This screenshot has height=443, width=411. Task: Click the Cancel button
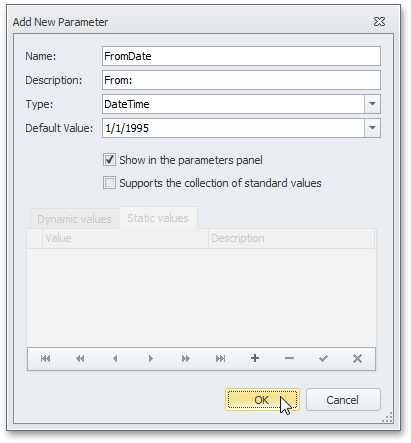343,400
